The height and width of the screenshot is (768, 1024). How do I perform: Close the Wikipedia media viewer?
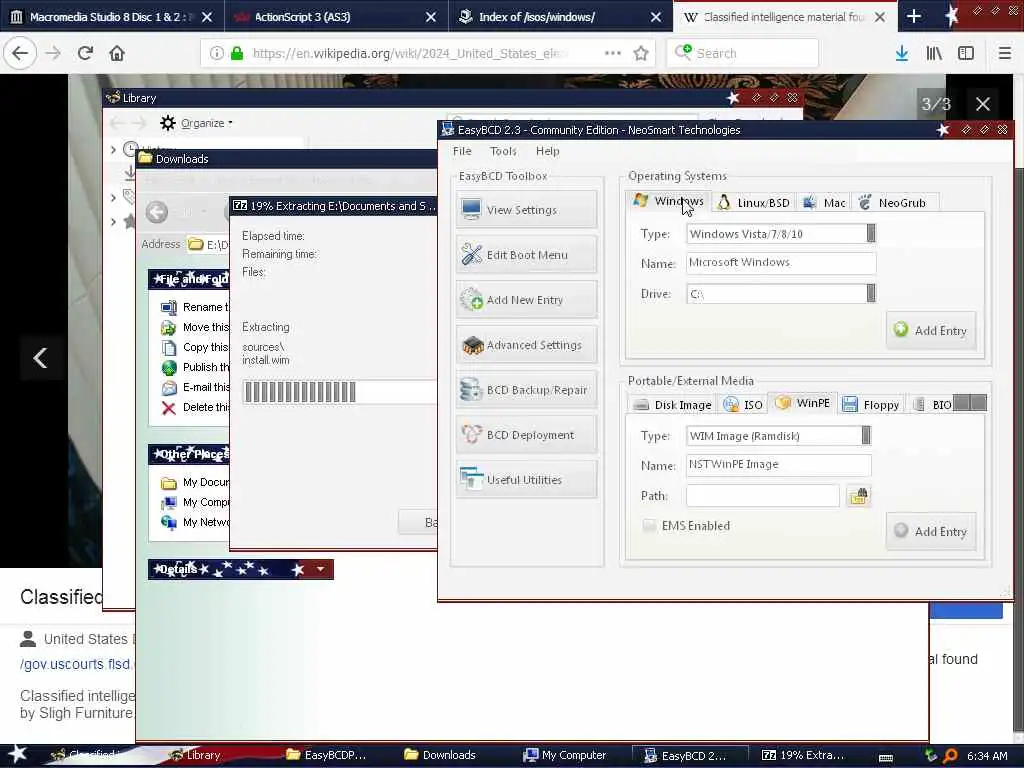982,104
